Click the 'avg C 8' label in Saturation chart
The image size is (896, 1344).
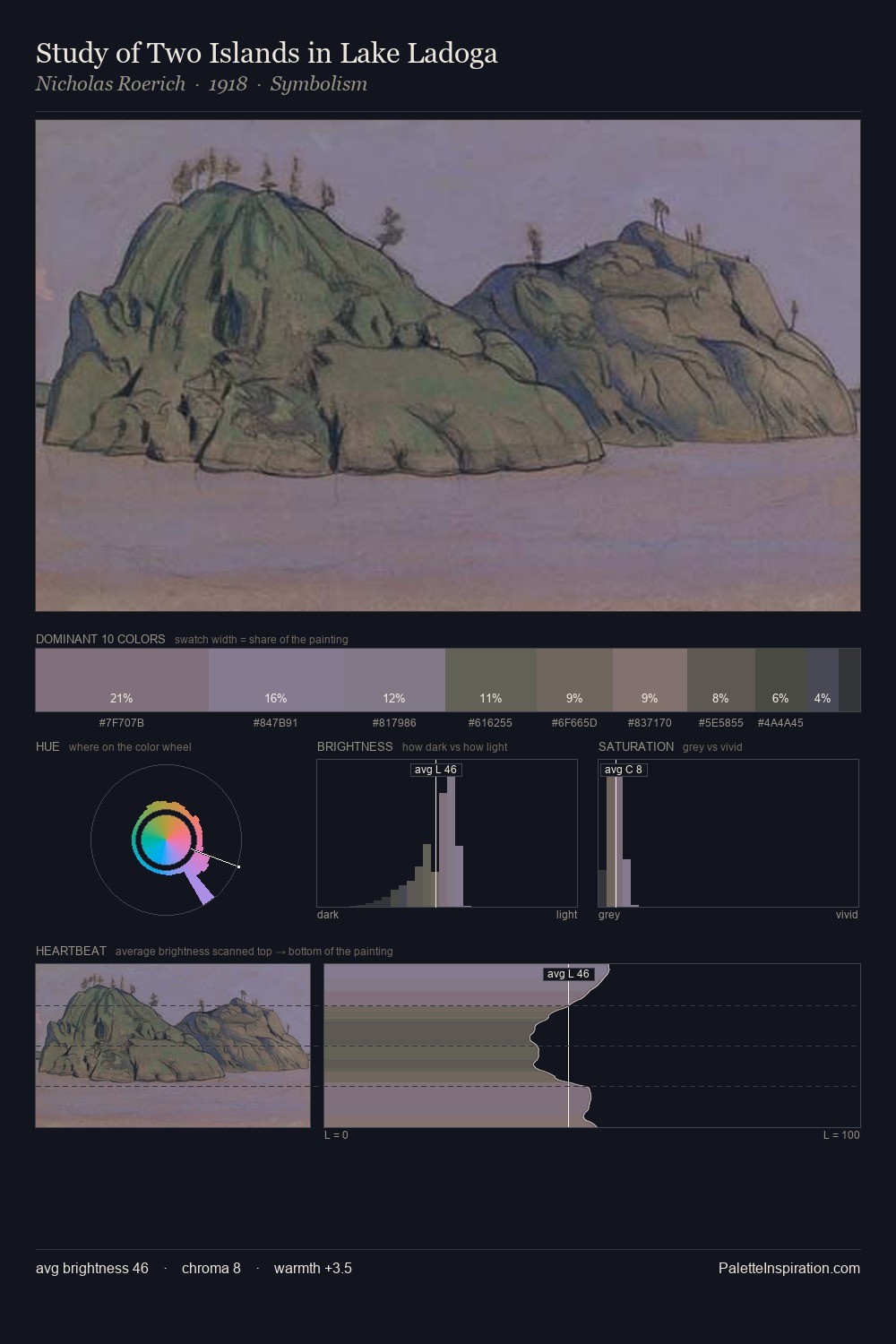pyautogui.click(x=623, y=770)
